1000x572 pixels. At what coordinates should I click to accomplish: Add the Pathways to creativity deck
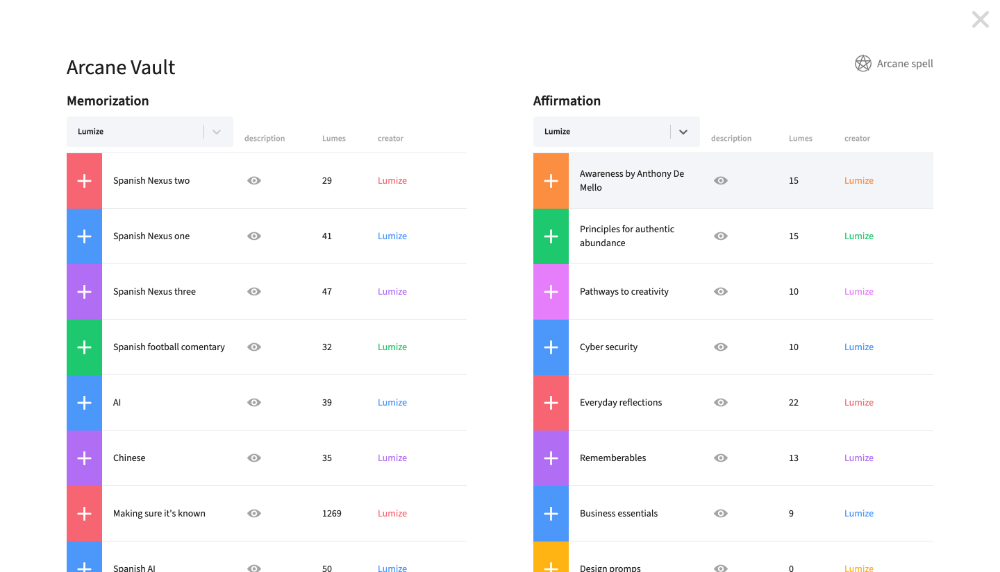551,291
